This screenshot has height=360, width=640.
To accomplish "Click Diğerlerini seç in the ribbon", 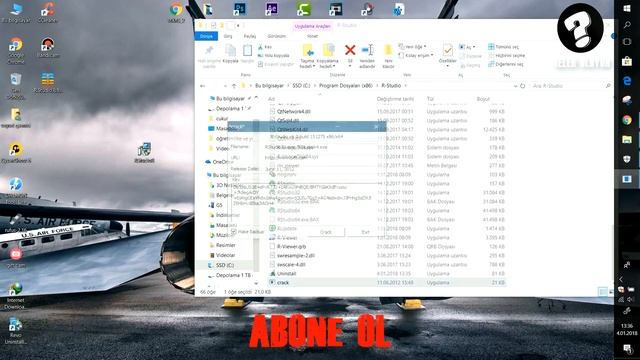I will 505,64.
